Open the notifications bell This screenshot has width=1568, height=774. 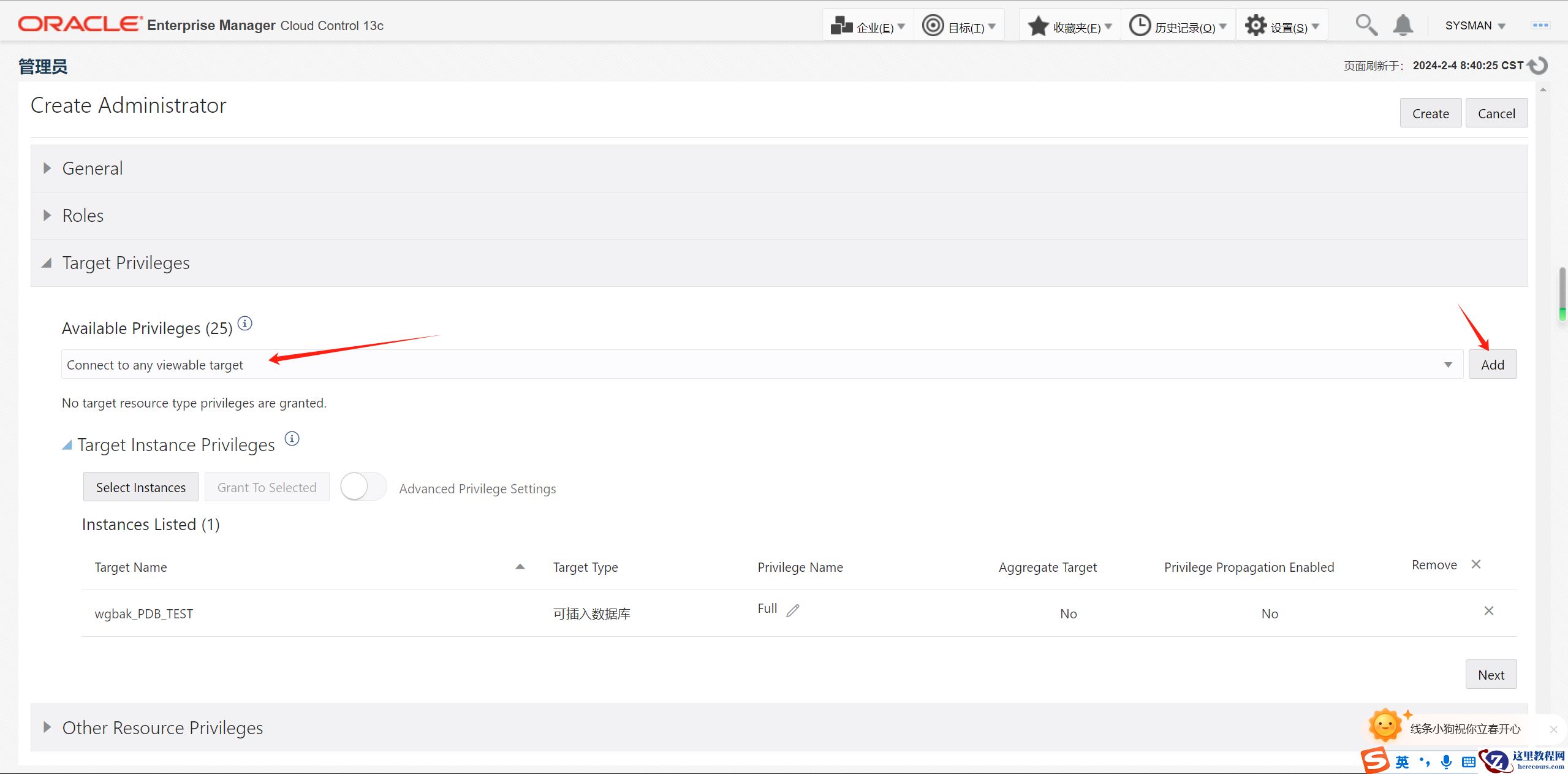coord(1403,25)
